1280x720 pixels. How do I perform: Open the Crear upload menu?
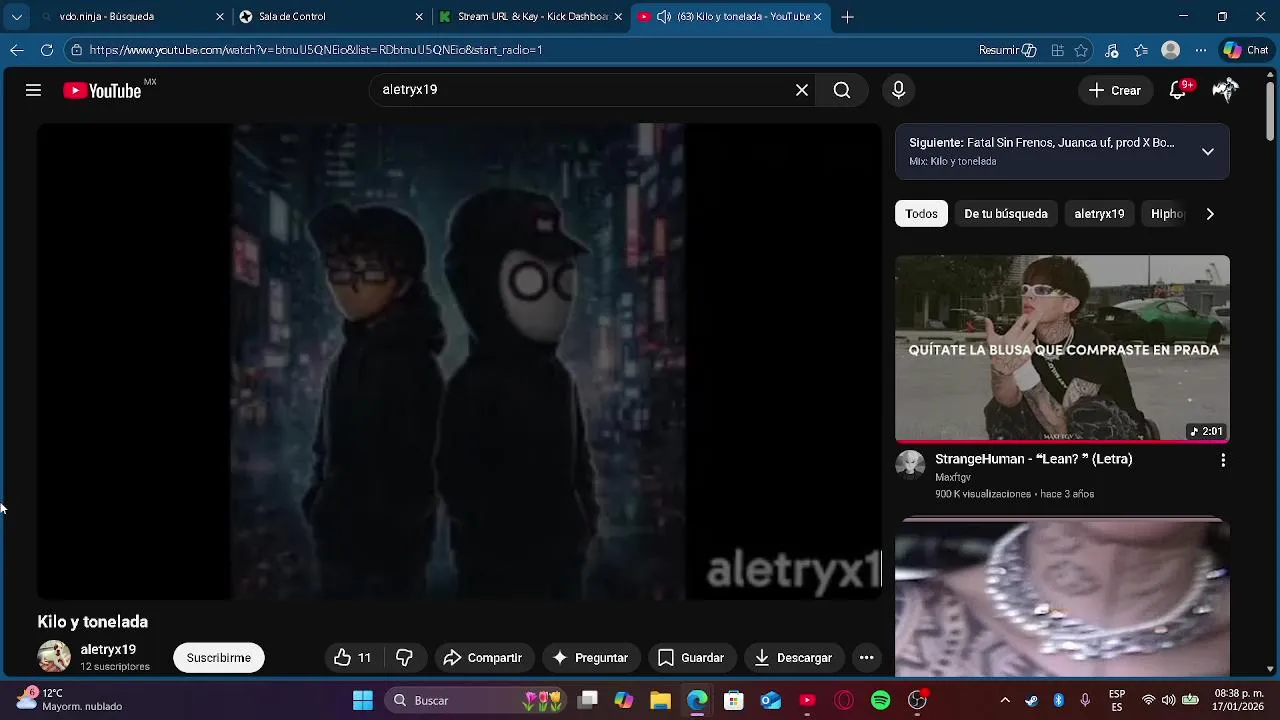[1115, 90]
